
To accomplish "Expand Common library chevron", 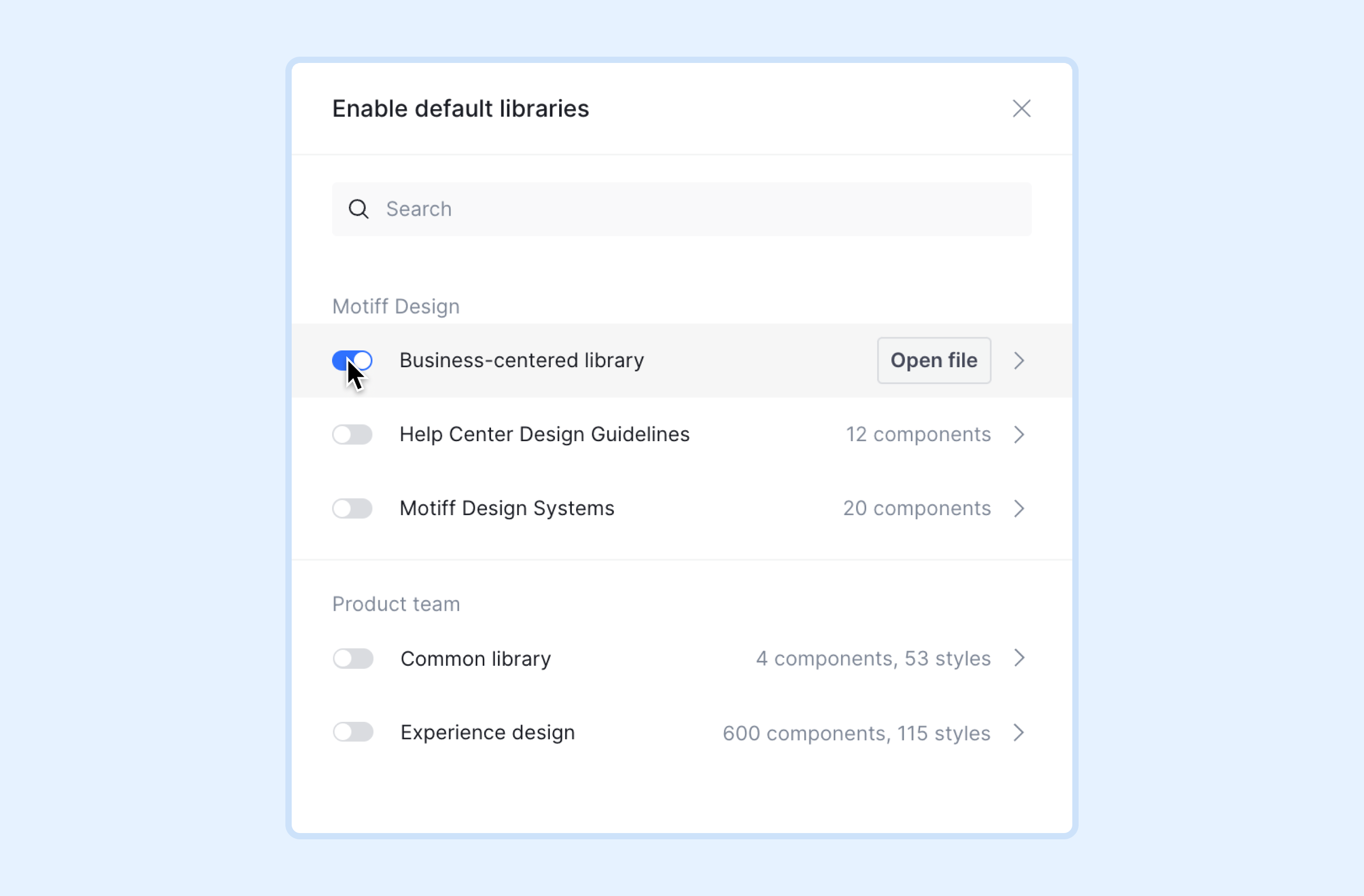I will (x=1019, y=658).
